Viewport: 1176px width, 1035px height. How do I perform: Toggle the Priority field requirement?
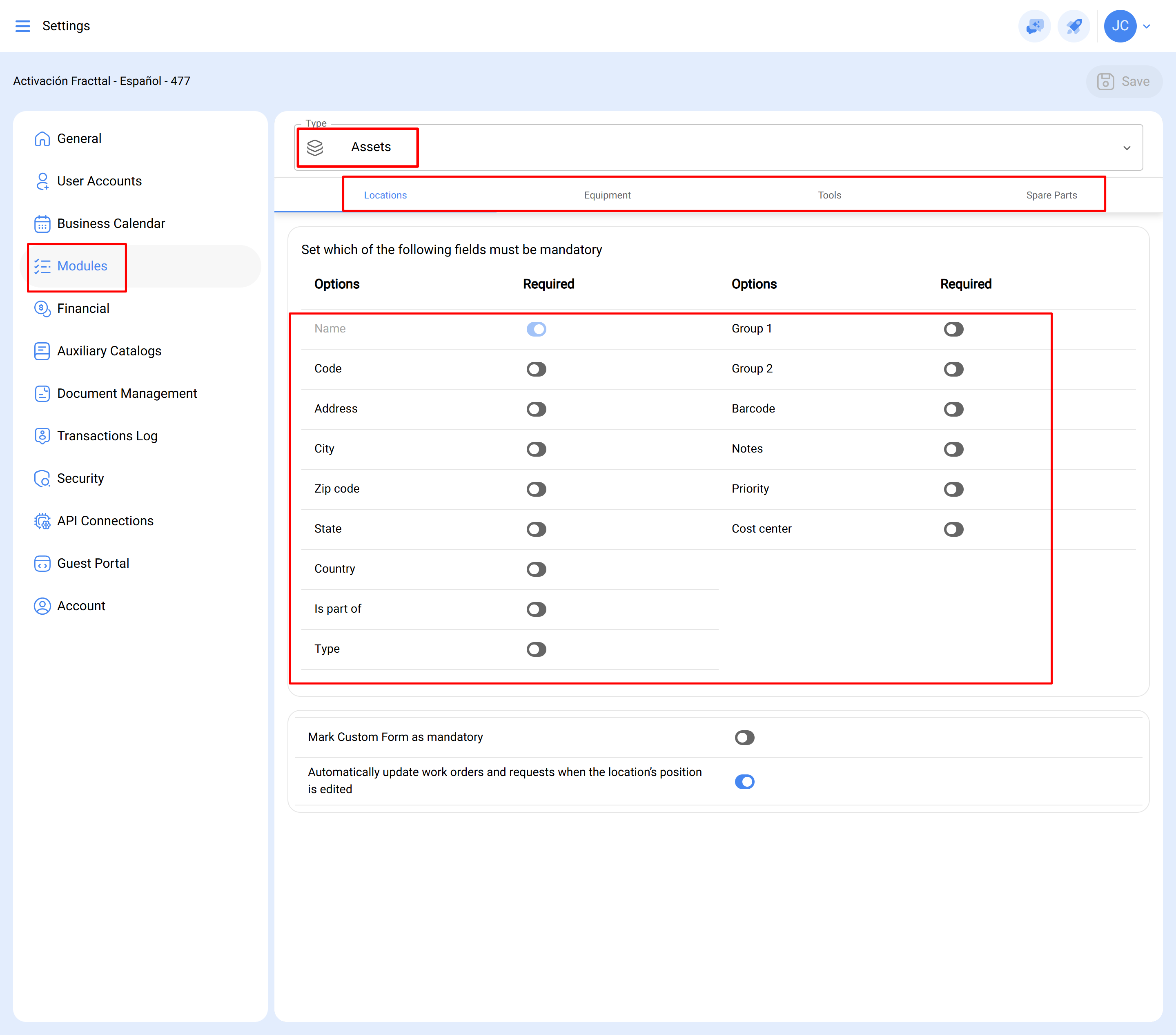point(953,489)
